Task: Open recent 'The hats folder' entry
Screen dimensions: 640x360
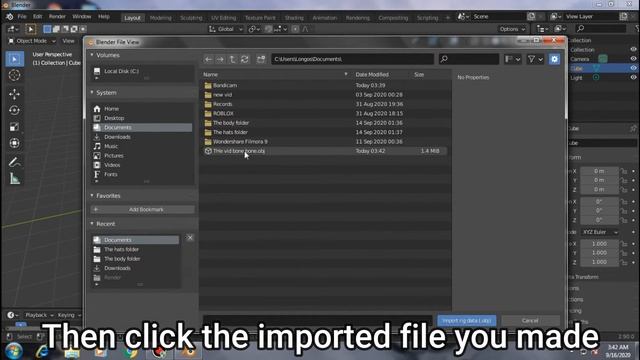Action: [x=136, y=249]
